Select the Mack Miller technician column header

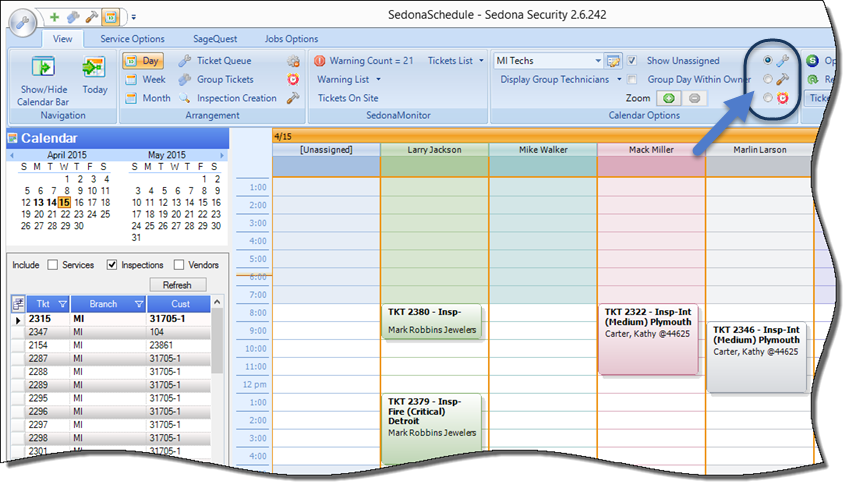tap(651, 150)
